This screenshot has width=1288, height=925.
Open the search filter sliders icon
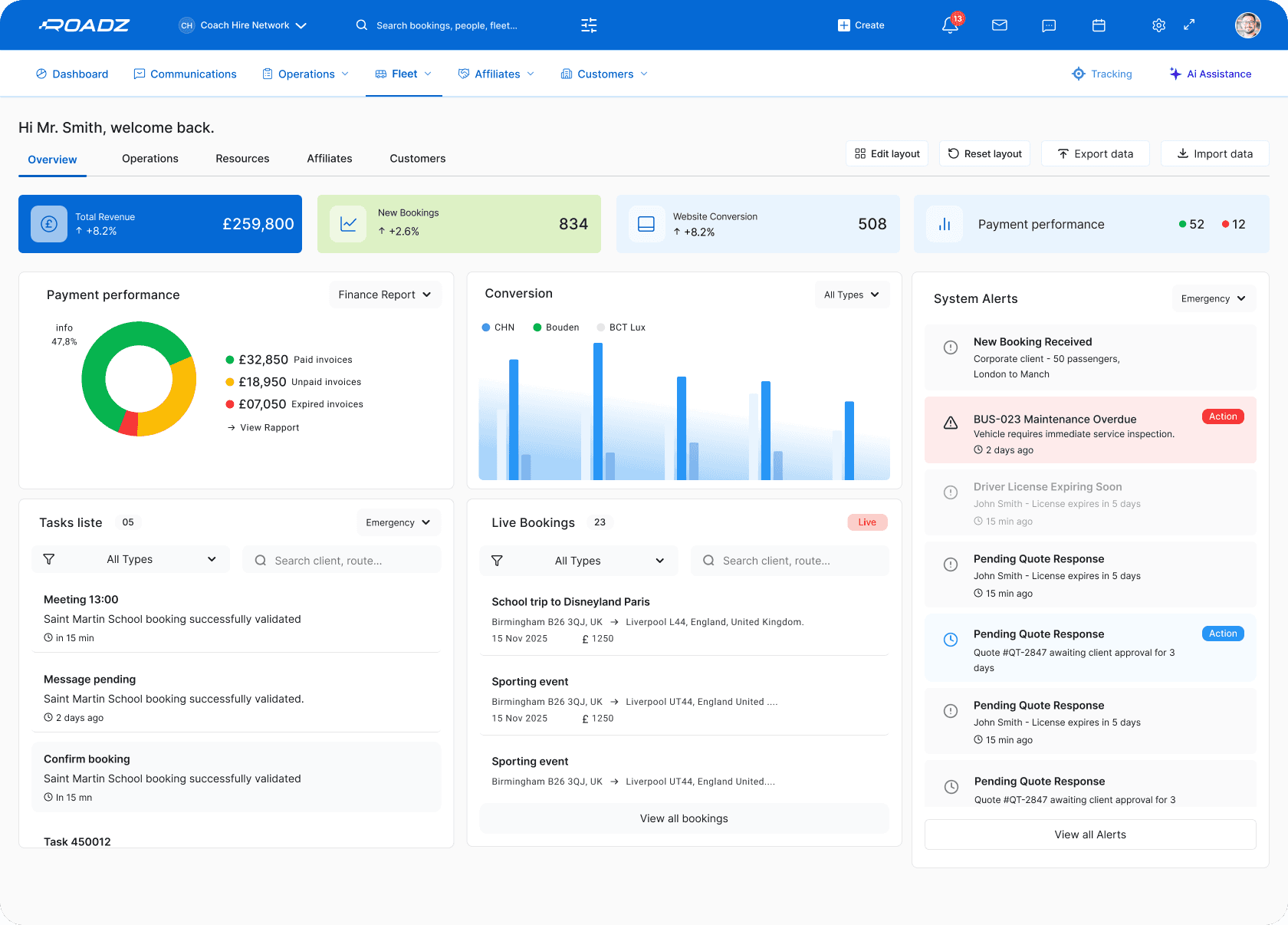(x=589, y=25)
